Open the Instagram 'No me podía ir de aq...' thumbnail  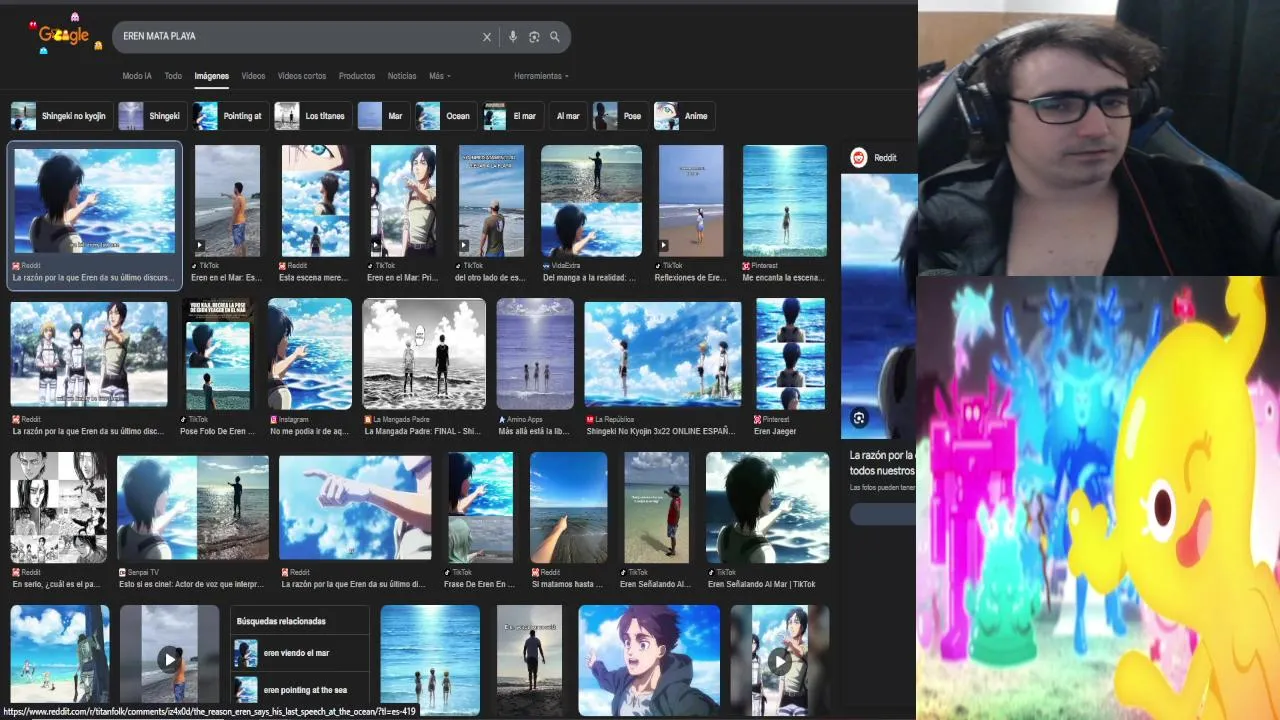click(x=310, y=353)
